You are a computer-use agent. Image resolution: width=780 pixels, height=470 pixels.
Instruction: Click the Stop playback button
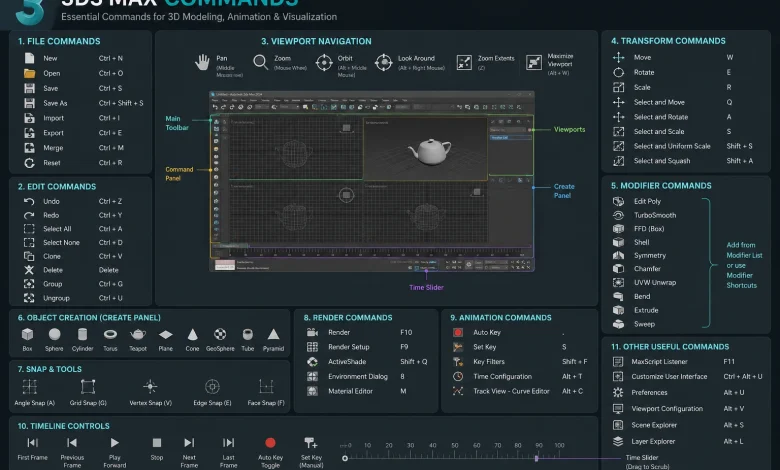pyautogui.click(x=157, y=443)
